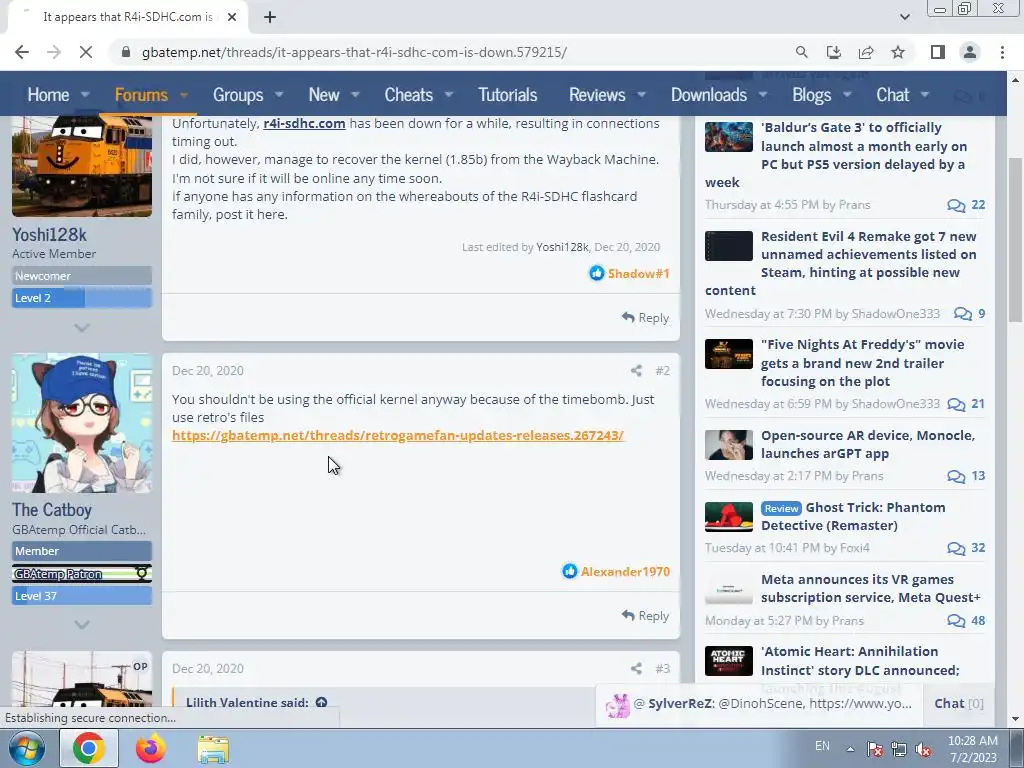Screen dimensions: 1024x768
Task: Expand the Forums dropdown arrow
Action: [x=184, y=95]
